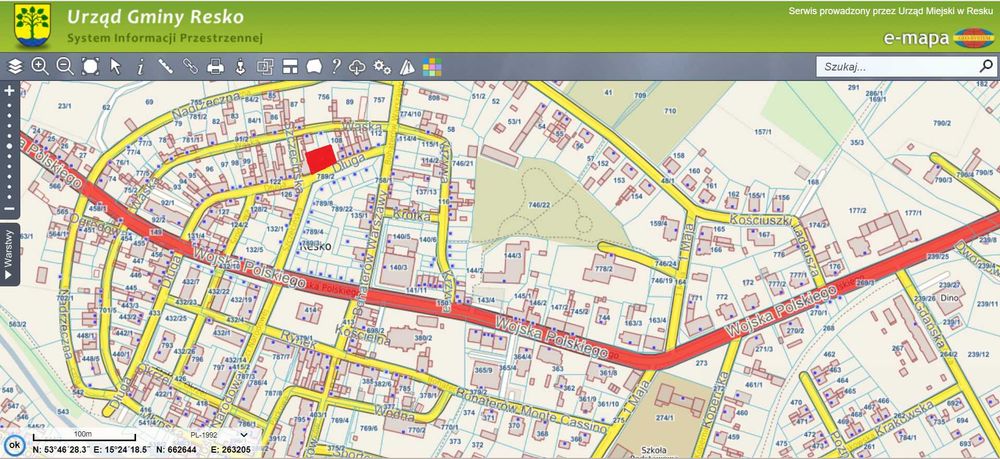Open the print map tool
Image resolution: width=1000 pixels, height=459 pixels.
point(216,66)
